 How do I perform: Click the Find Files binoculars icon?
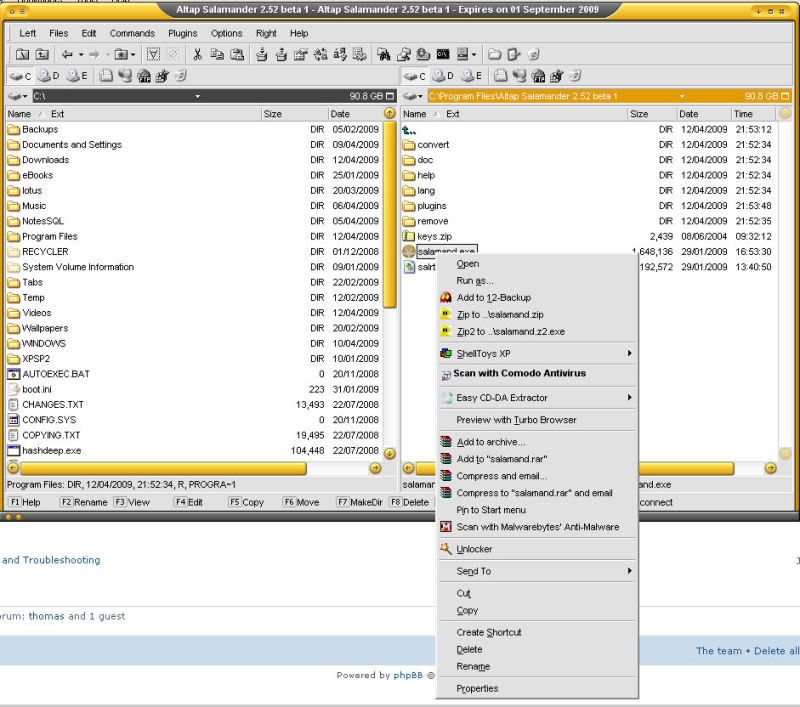pyautogui.click(x=384, y=54)
